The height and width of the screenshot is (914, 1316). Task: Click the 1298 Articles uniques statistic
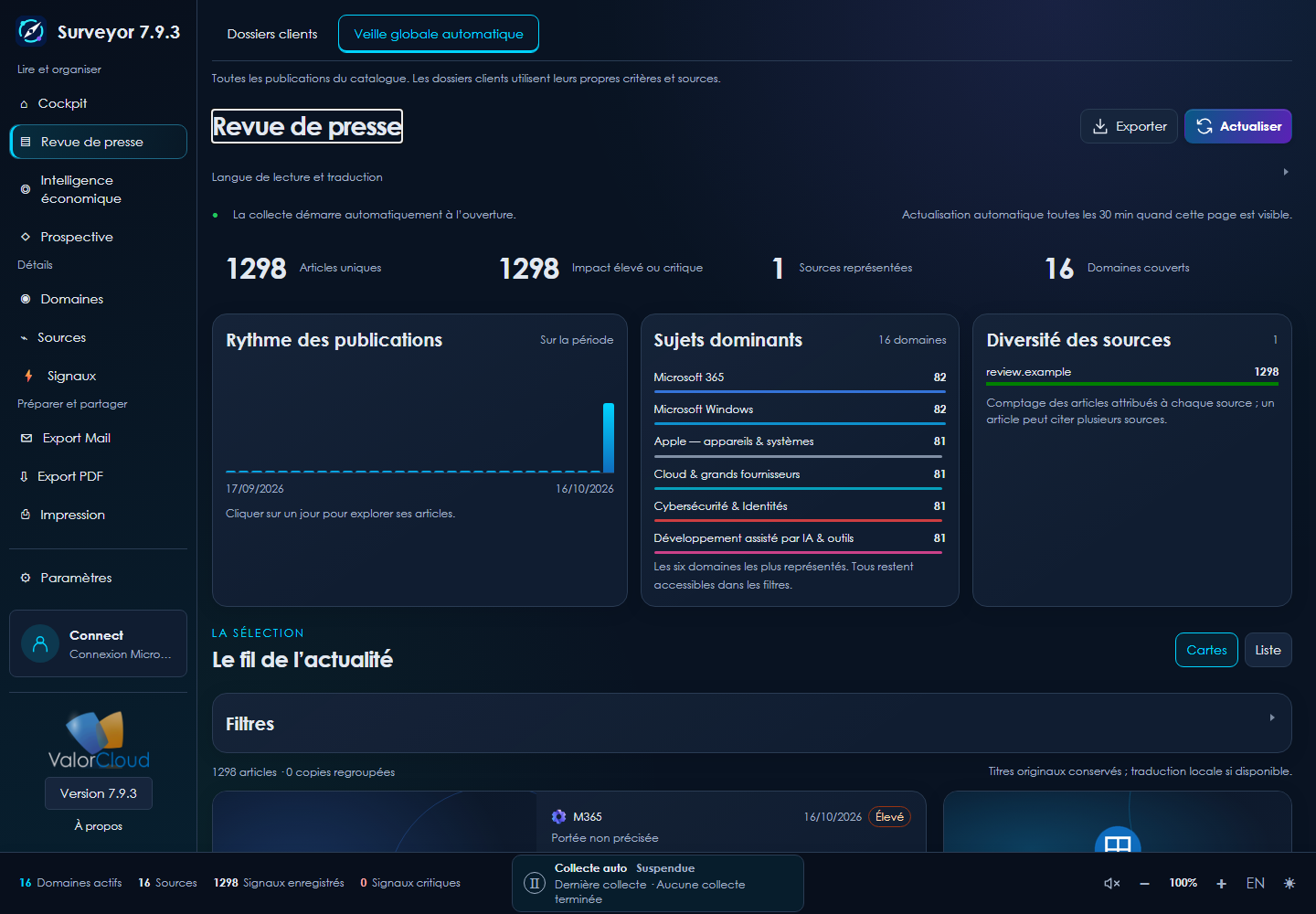tap(303, 268)
